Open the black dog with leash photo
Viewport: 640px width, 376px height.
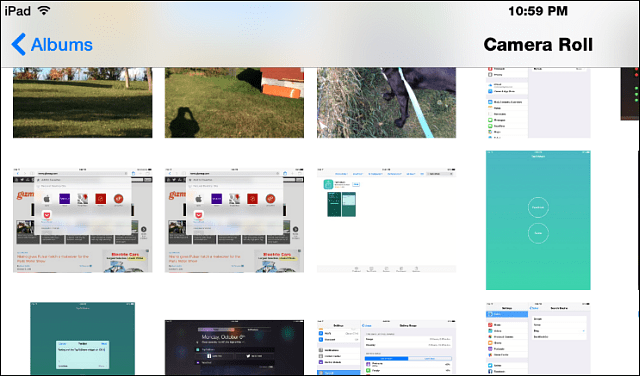click(x=386, y=102)
